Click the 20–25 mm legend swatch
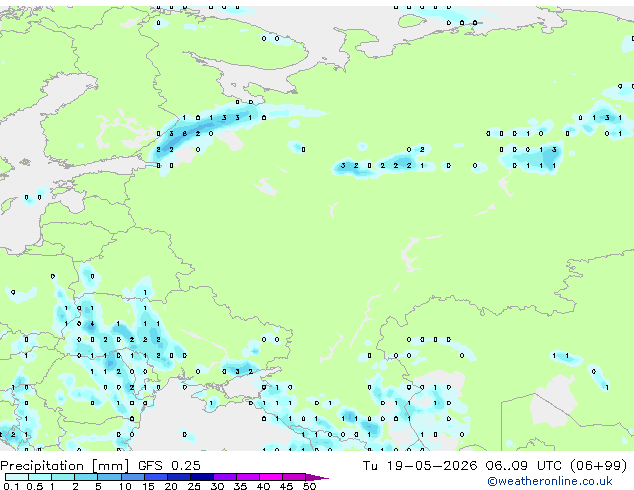The image size is (634, 490). click(x=178, y=477)
